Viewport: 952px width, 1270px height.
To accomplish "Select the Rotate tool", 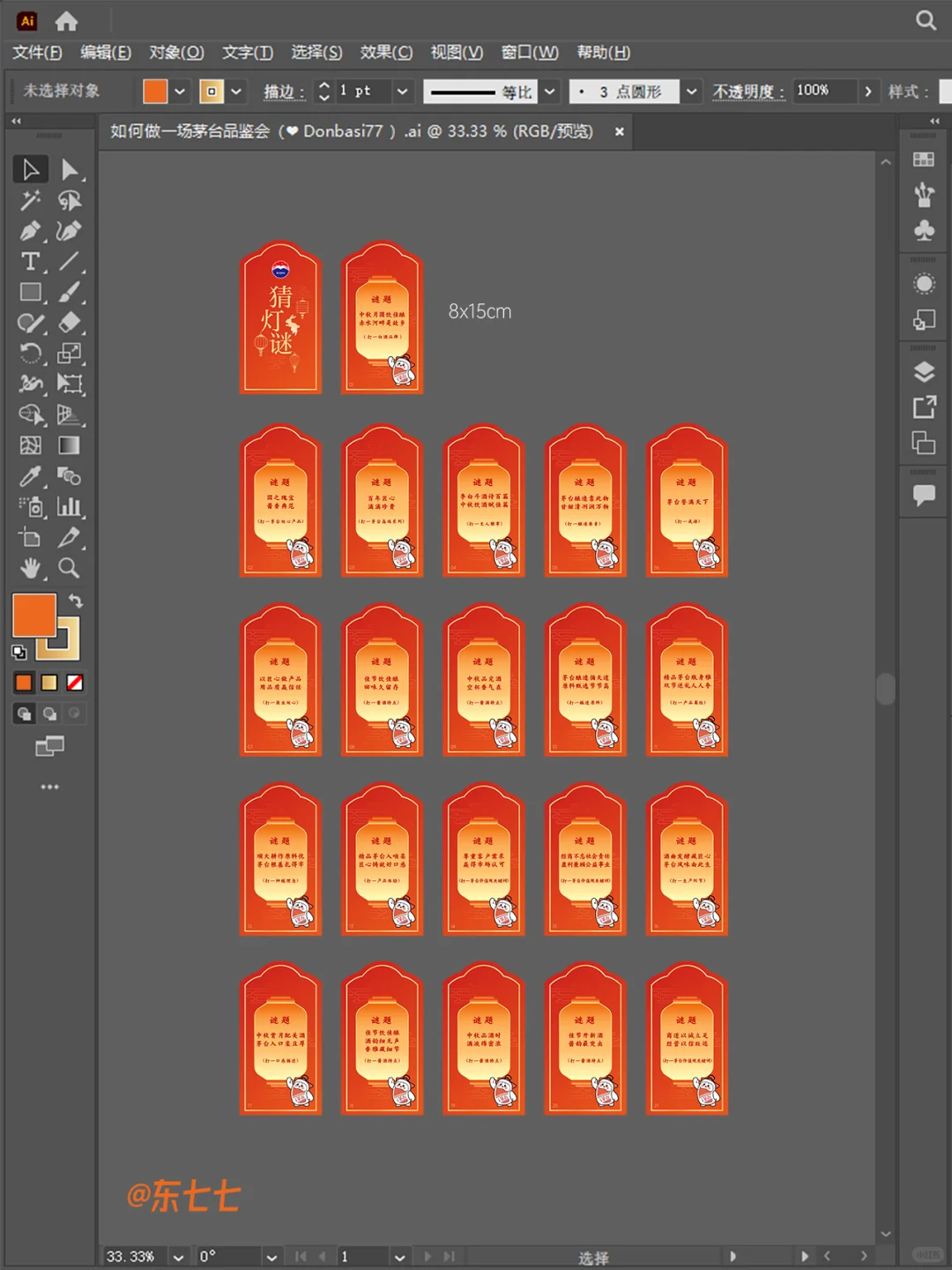I will click(30, 354).
